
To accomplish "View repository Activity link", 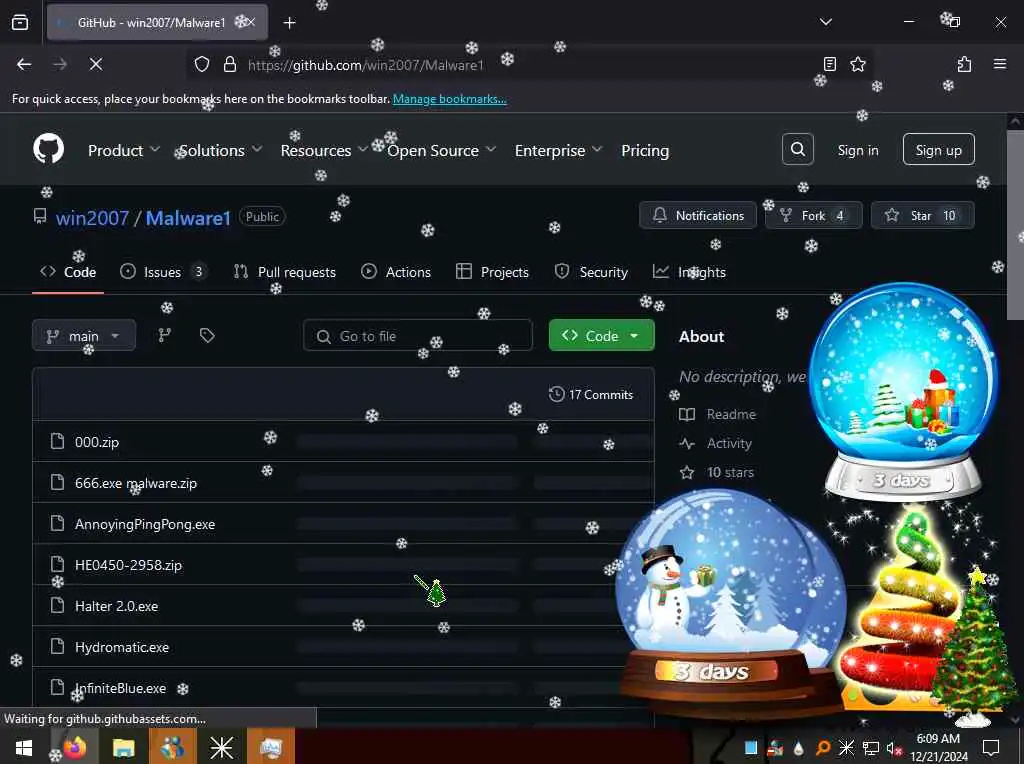I will click(x=716, y=443).
